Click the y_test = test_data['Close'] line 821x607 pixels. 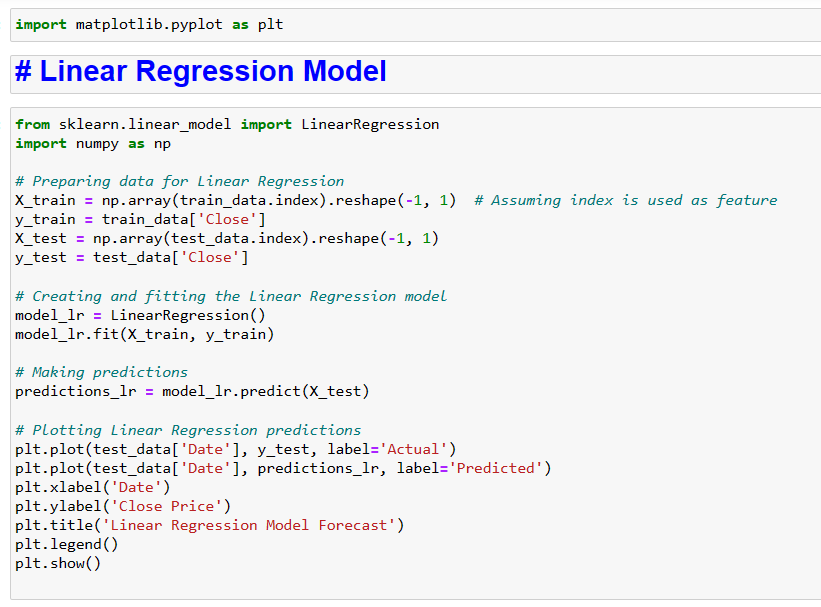coord(132,258)
